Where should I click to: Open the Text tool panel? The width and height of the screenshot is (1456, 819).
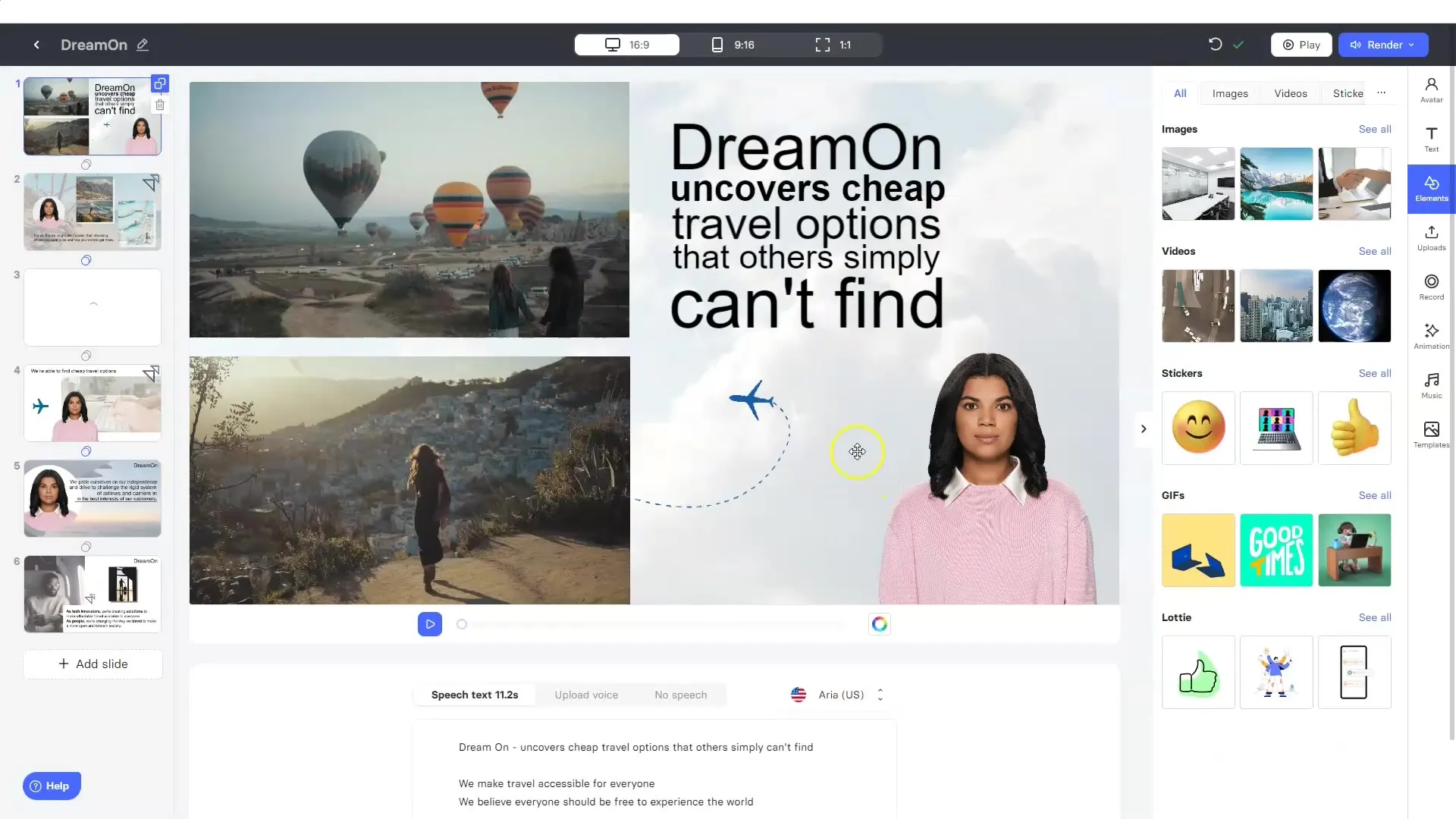pos(1431,139)
